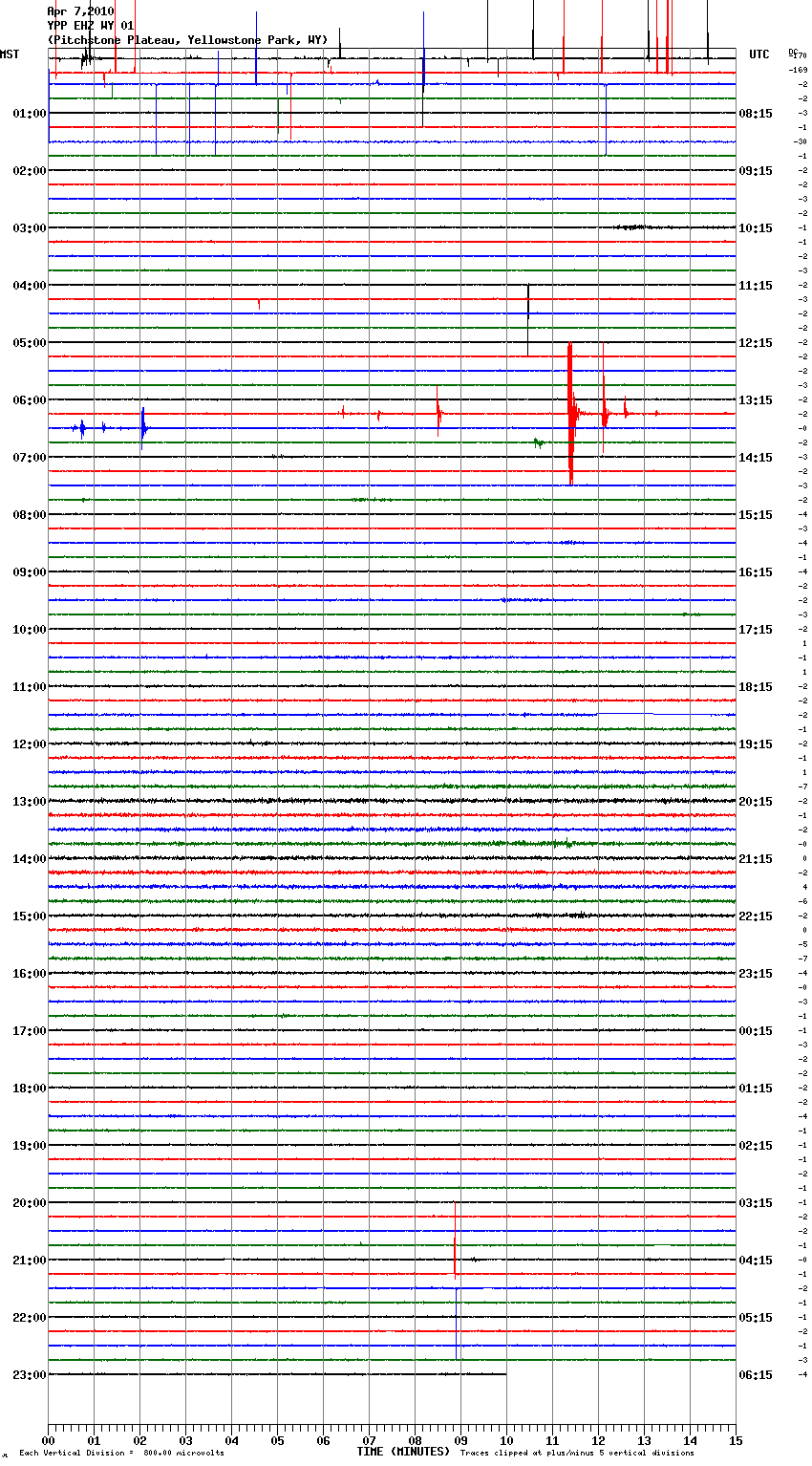Viewport: 812px width, 1466px height.
Task: Pick the 21:00 MST time label
Action: coord(30,1261)
